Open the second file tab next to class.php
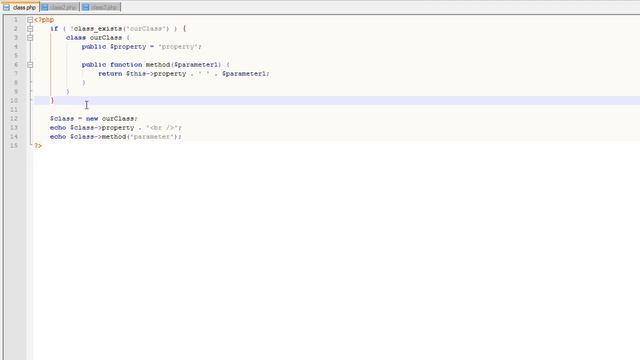The image size is (640, 360). [x=59, y=7]
